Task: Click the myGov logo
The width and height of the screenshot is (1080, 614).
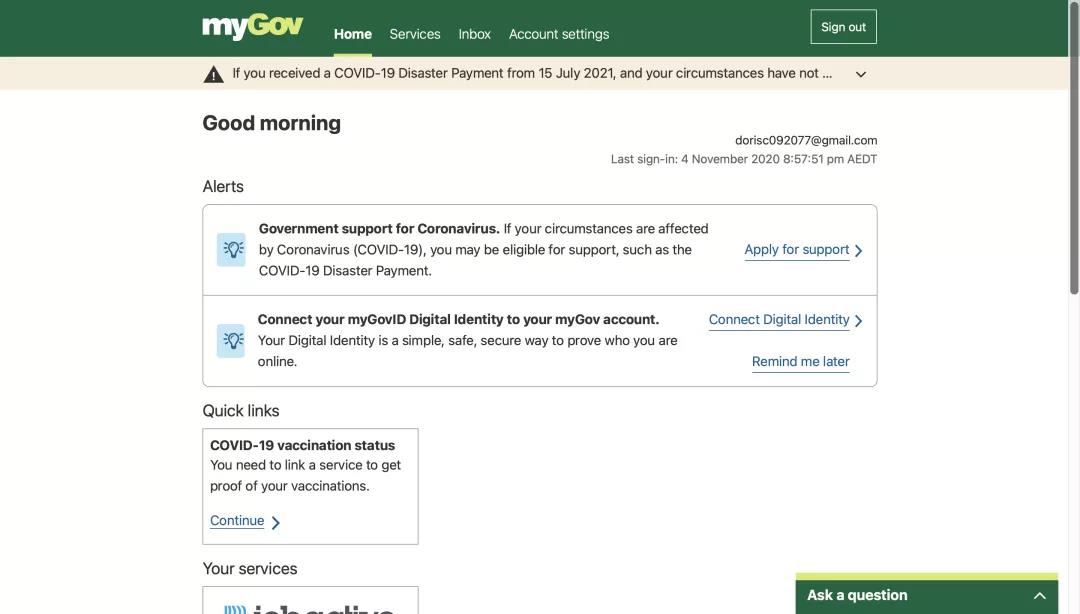Action: click(252, 27)
